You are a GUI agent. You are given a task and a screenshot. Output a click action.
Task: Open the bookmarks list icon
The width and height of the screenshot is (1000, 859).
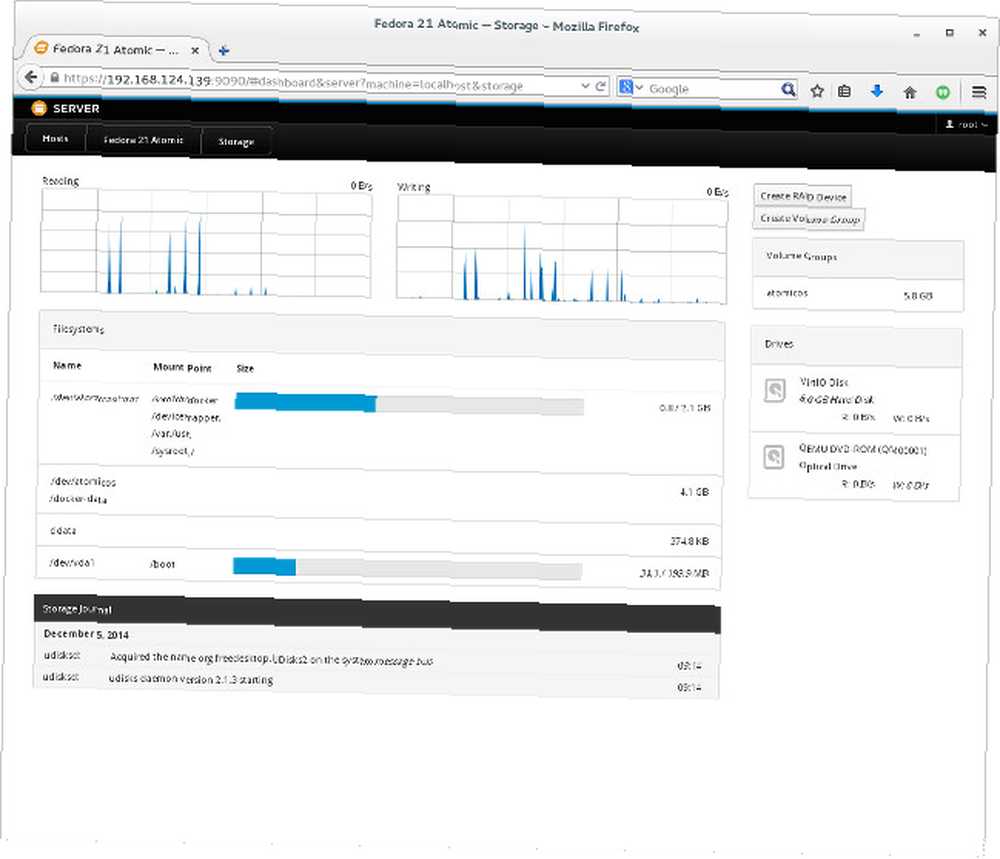point(844,91)
